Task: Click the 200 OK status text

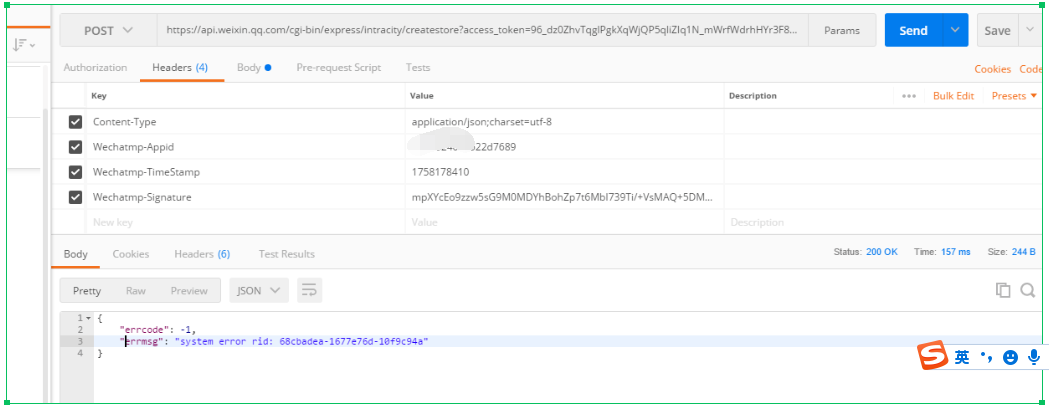Action: point(882,252)
